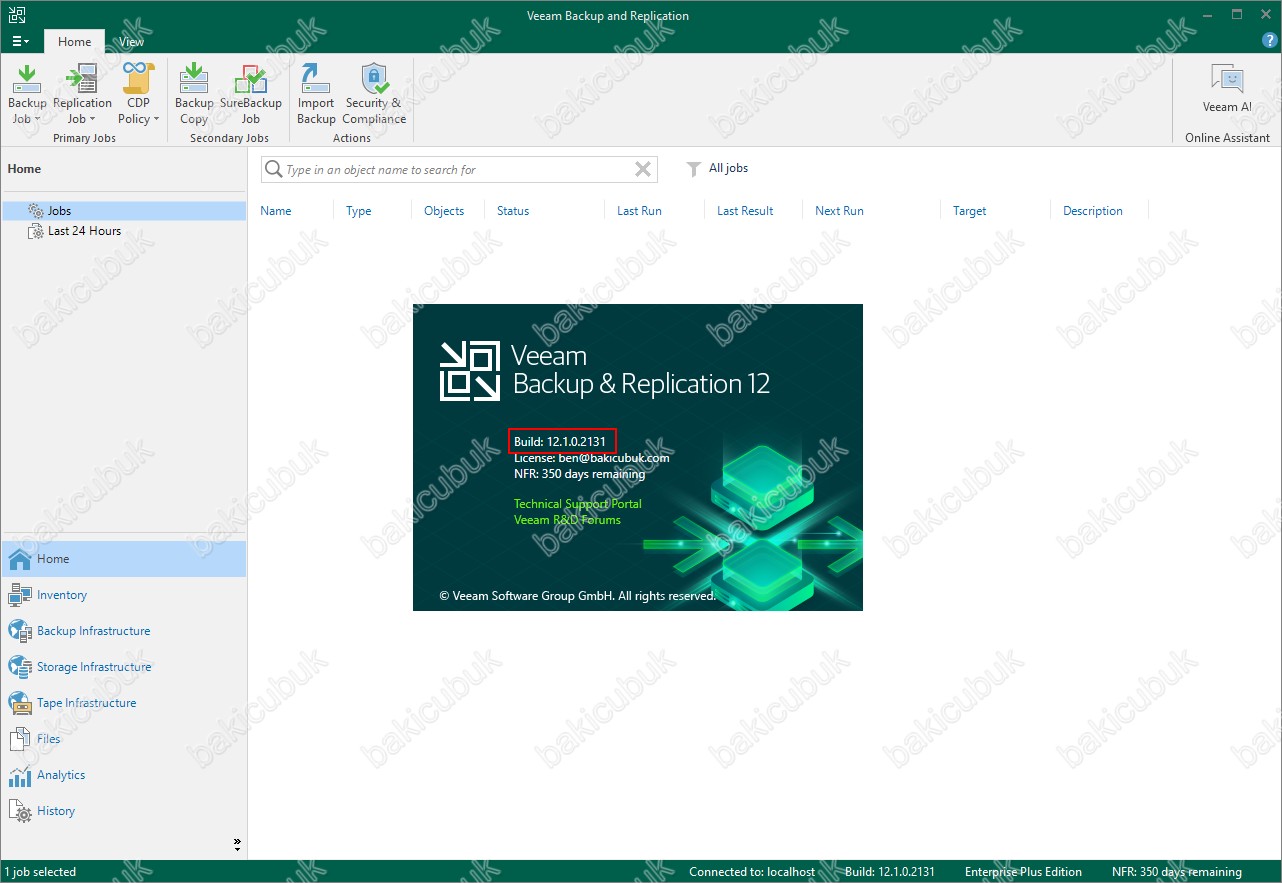This screenshot has width=1282, height=883.
Task: Click the Inventory icon in navigation pane
Action: [x=20, y=595]
